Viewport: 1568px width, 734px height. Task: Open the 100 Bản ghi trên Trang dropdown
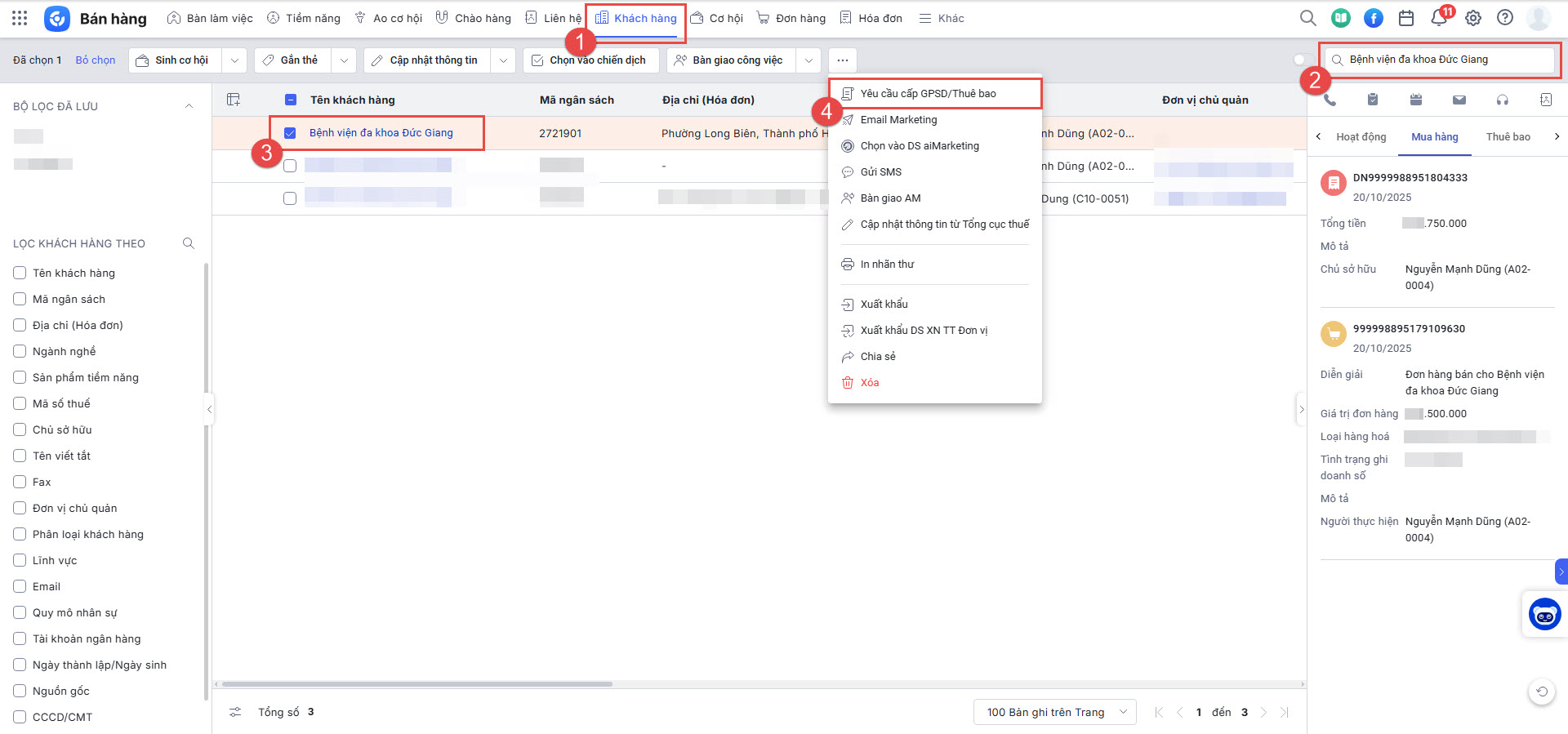pyautogui.click(x=1055, y=712)
